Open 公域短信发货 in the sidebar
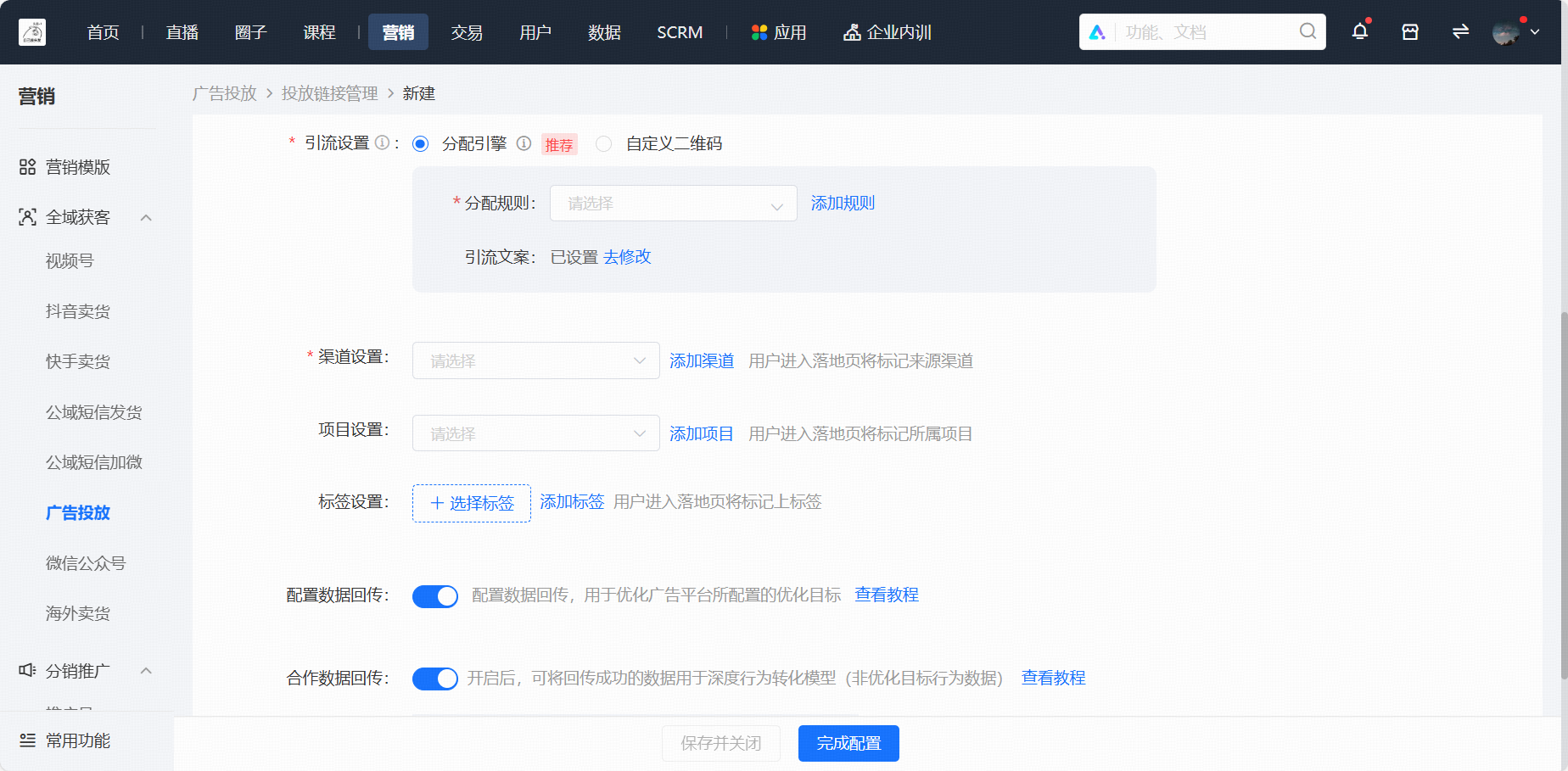 point(94,412)
